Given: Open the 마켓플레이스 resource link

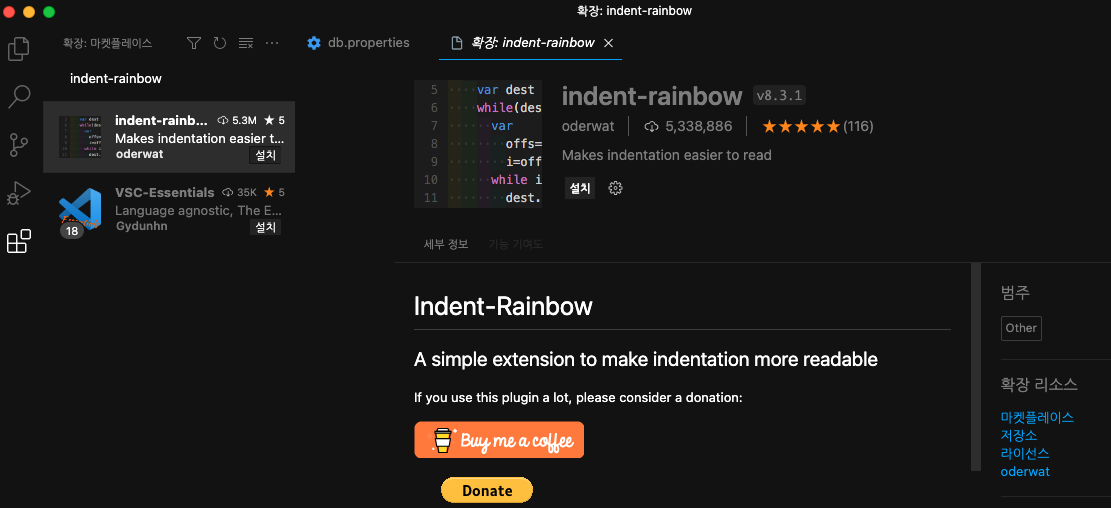Looking at the screenshot, I should pyautogui.click(x=1037, y=417).
